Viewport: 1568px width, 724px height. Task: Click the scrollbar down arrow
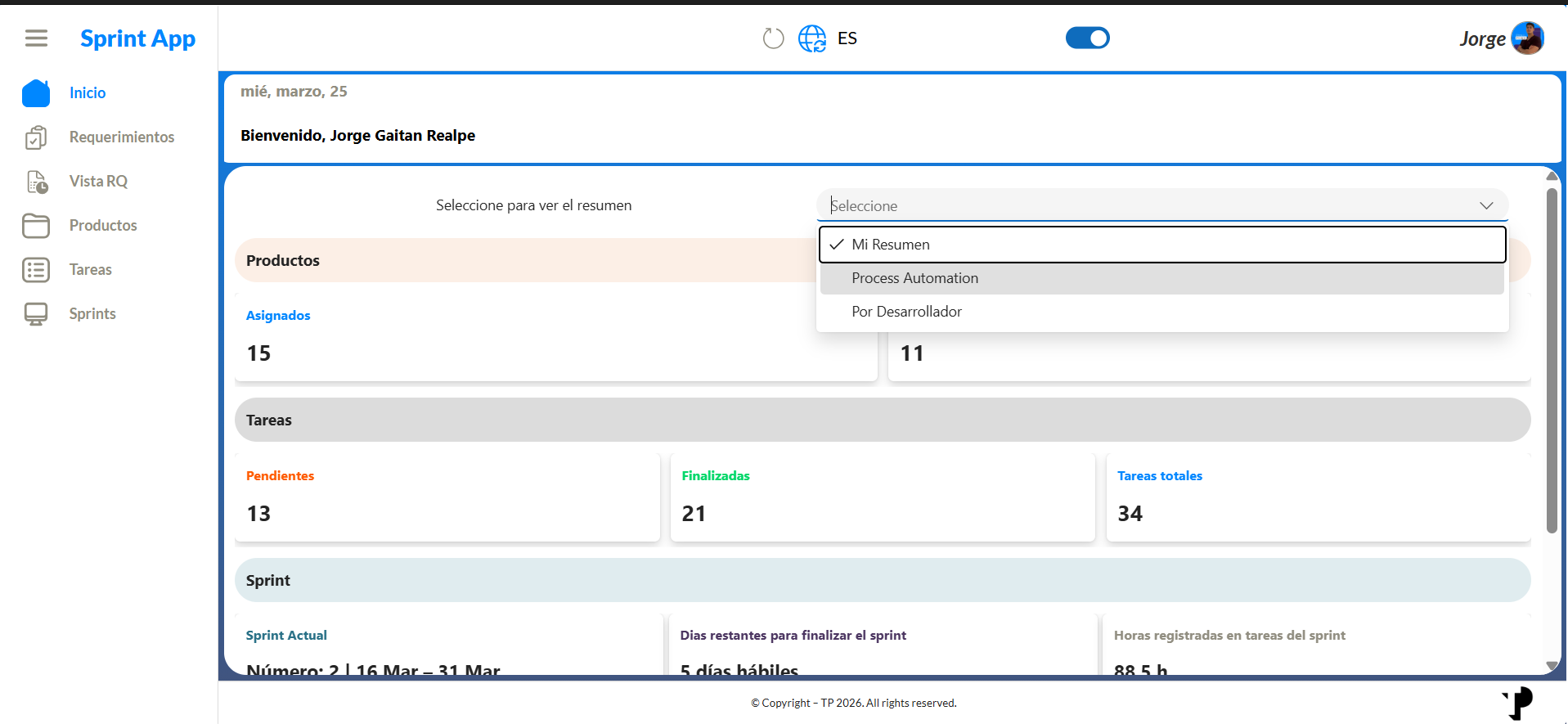point(1552,666)
